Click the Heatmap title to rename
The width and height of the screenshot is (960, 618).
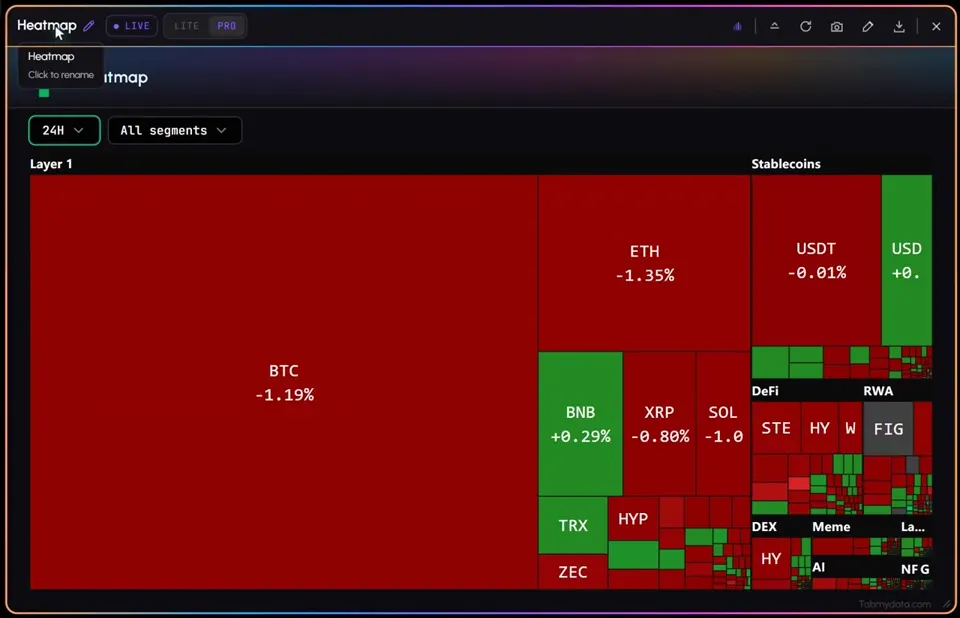pyautogui.click(x=47, y=25)
